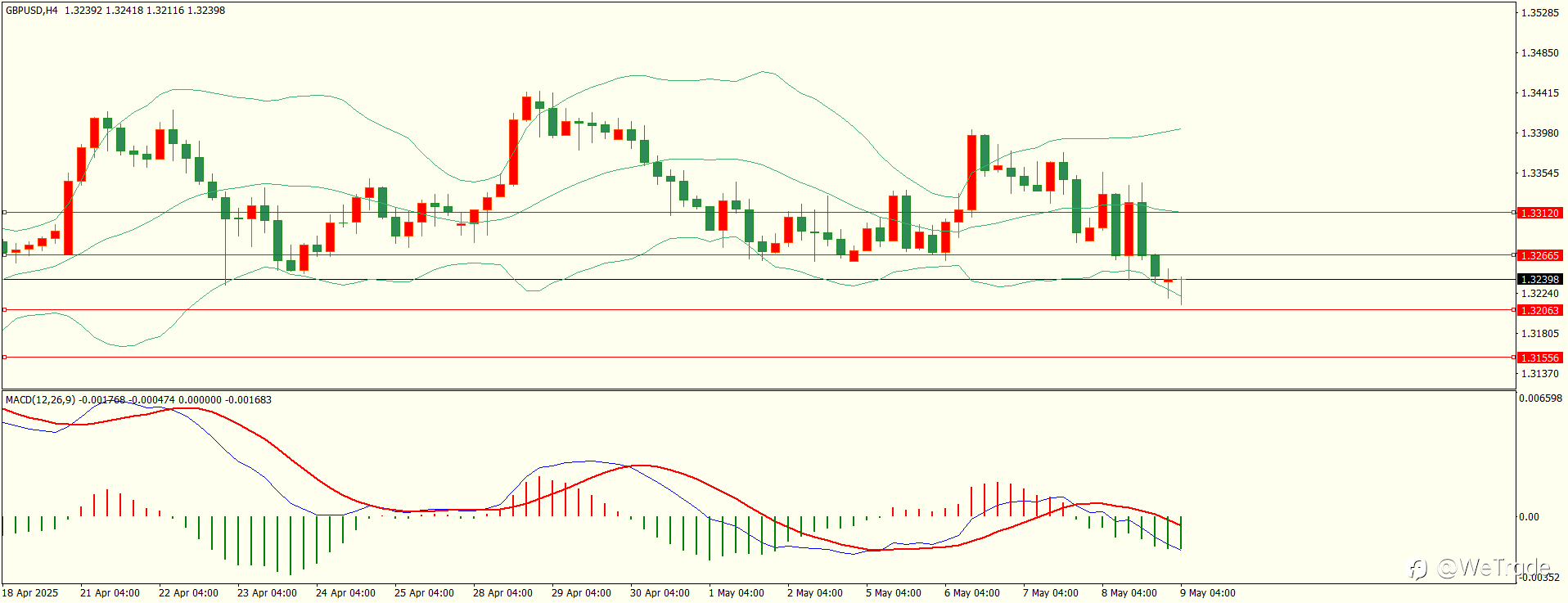This screenshot has height=603, width=1568.
Task: Click the 29 Apr 04:00 time label
Action: [581, 592]
